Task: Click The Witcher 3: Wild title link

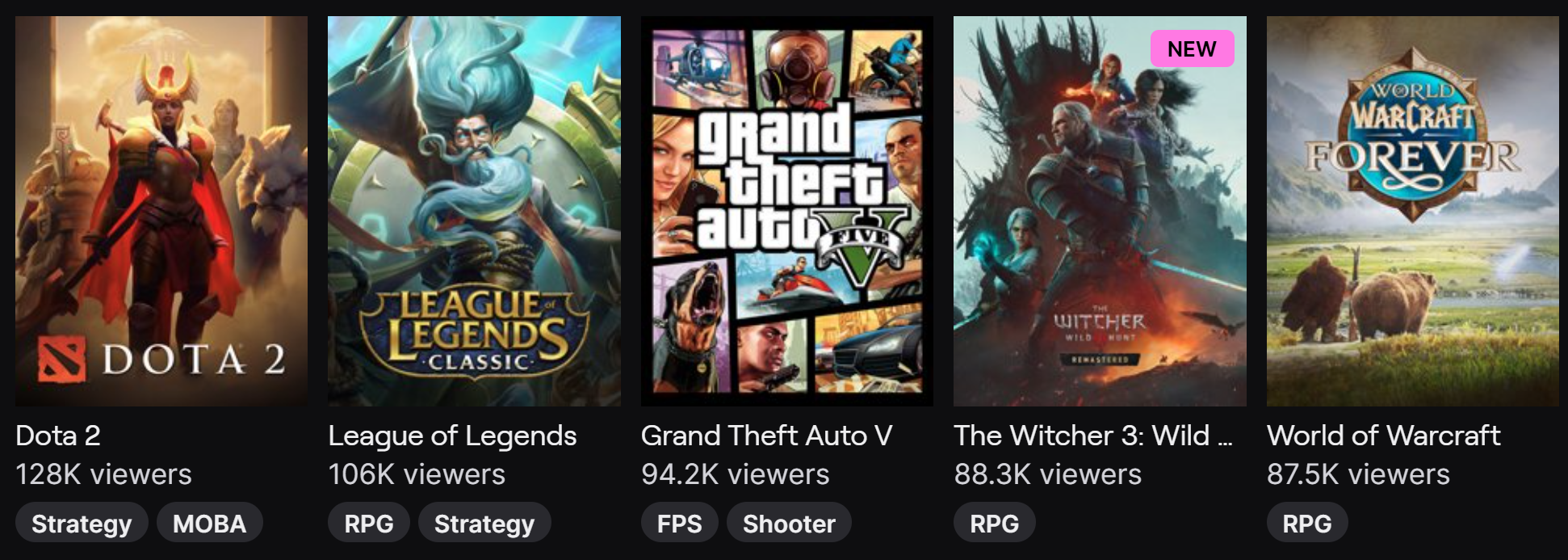Action: (1093, 436)
